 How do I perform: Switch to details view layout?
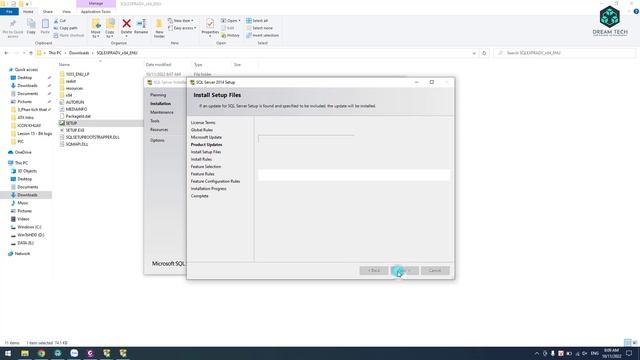[x=627, y=342]
